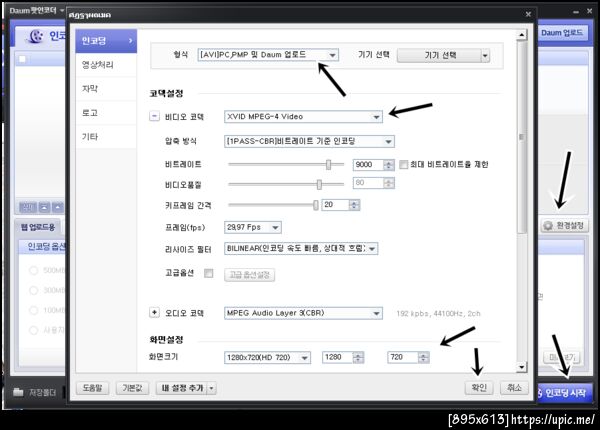Screen dimensions: 600x430
Task: Open the Daum 팟인코더 title menu
Action: point(37,11)
